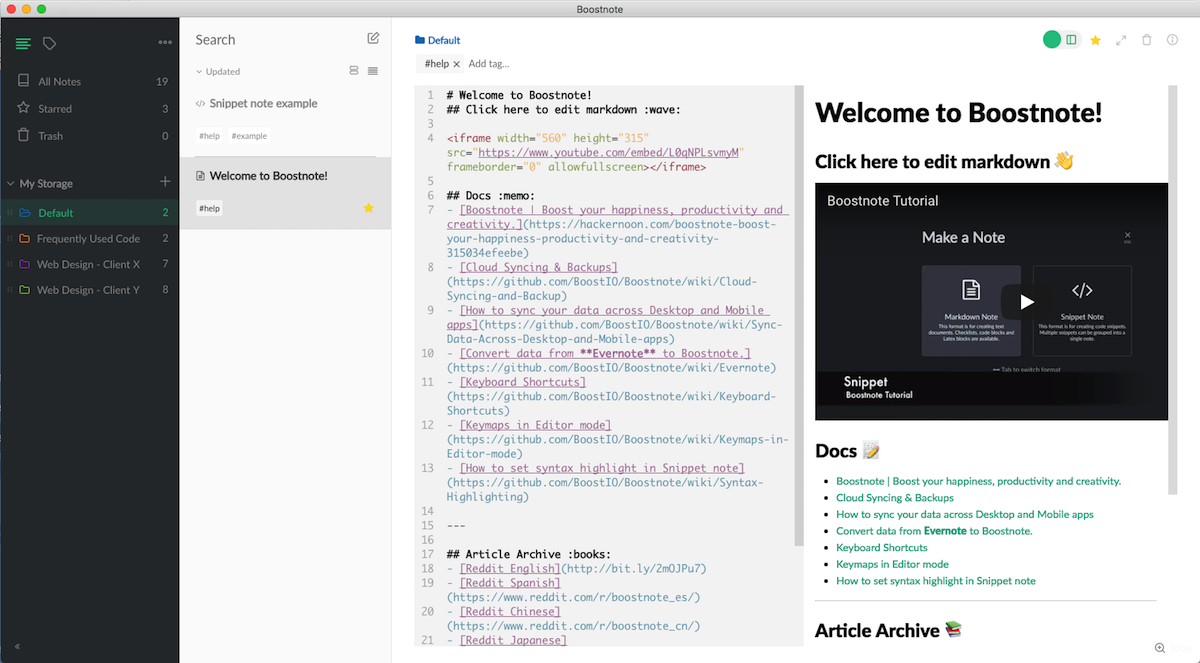The image size is (1200, 663).
Task: Create a new note with the compose icon
Action: (373, 39)
